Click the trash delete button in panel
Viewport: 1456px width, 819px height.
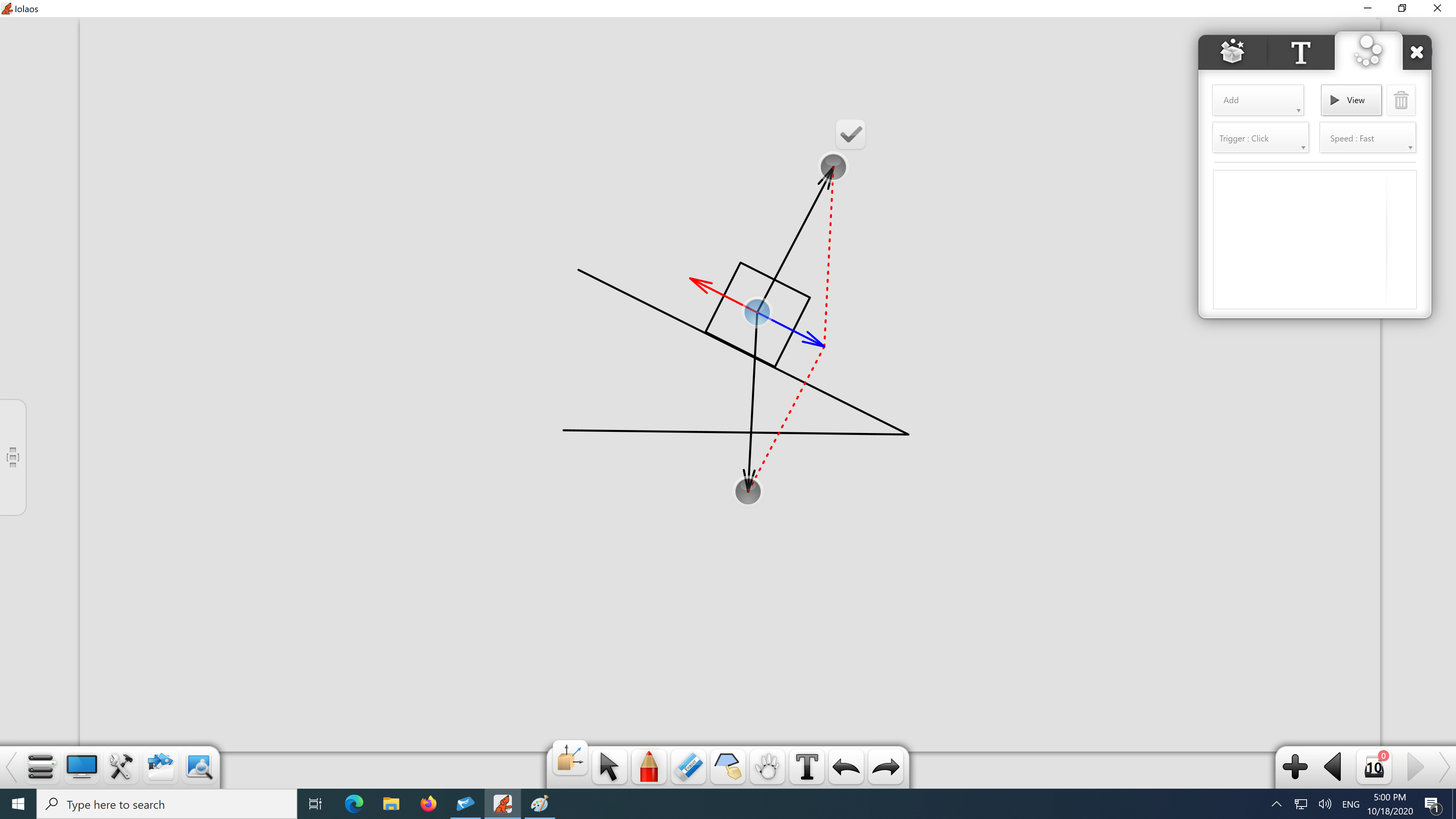(x=1401, y=100)
